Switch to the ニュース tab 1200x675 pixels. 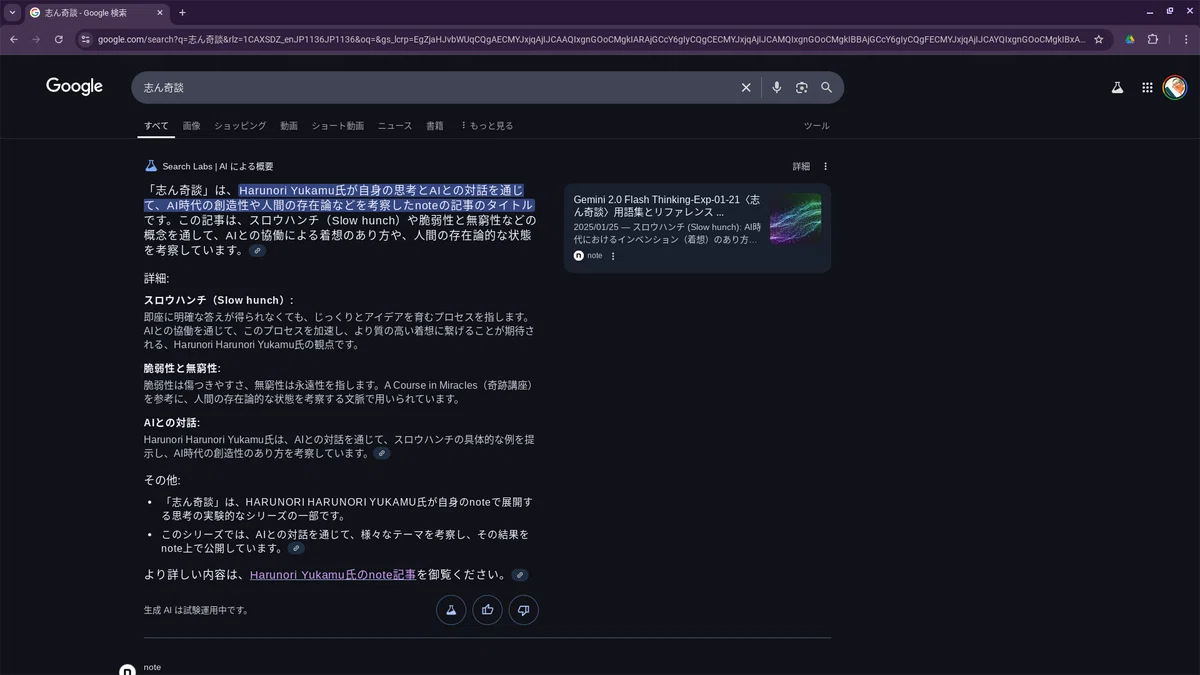(395, 126)
